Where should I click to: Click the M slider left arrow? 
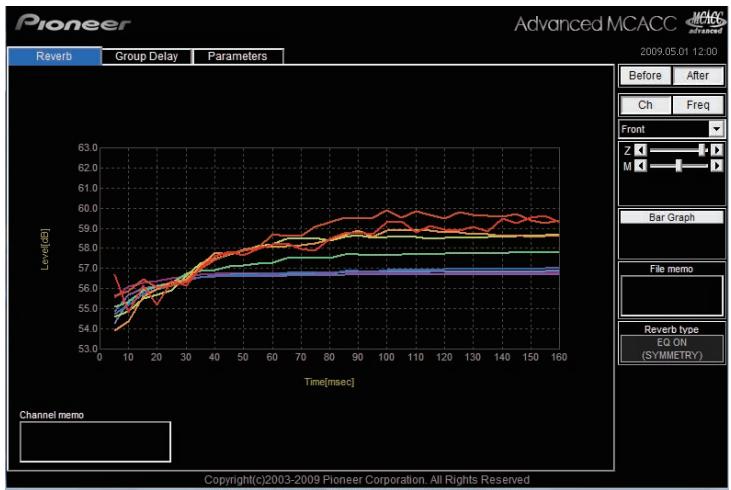[x=641, y=166]
